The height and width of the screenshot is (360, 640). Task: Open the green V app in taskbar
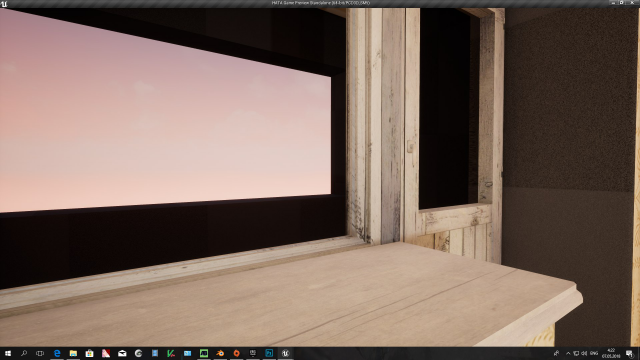point(171,353)
